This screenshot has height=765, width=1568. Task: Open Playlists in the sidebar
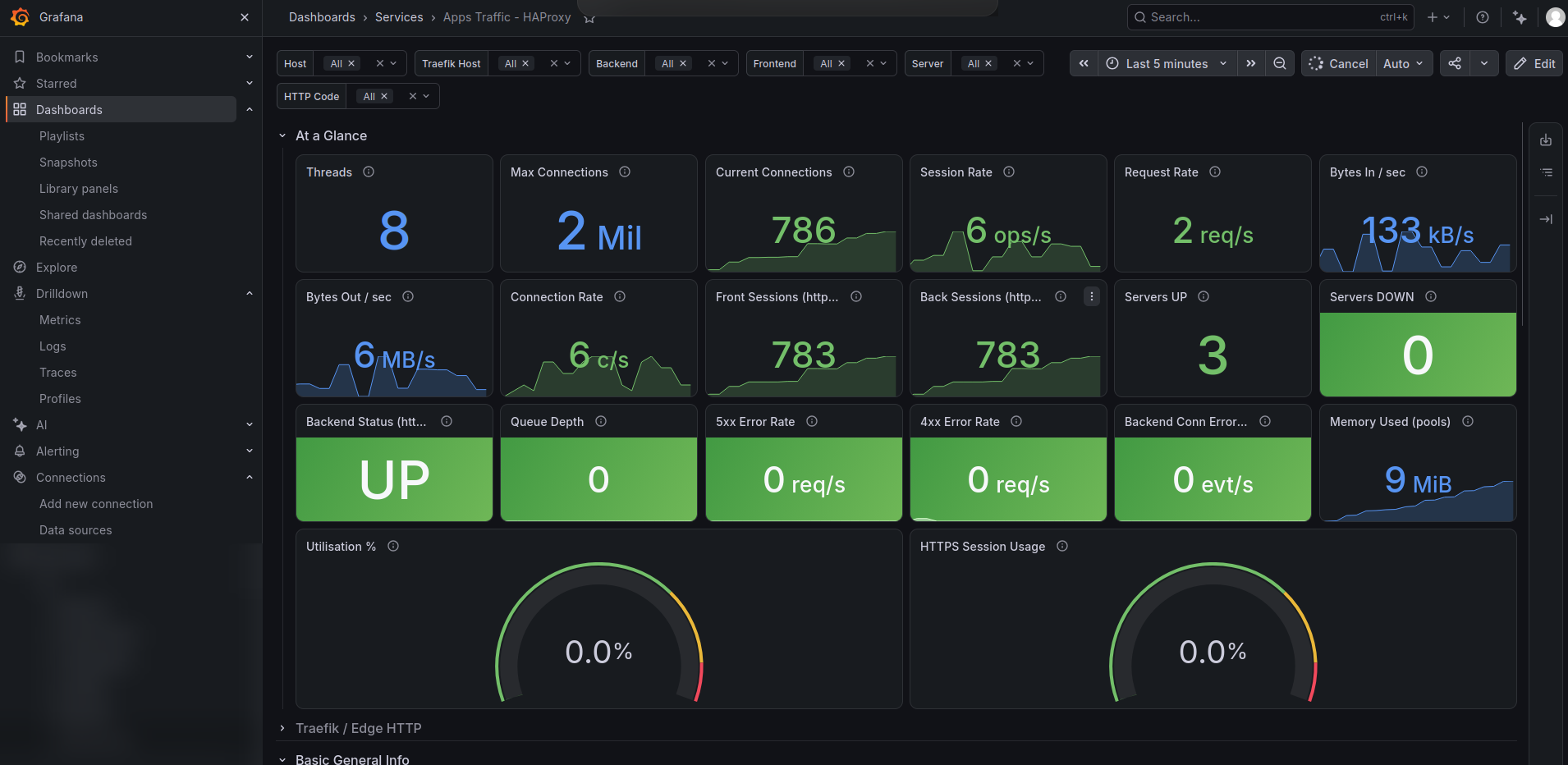tap(62, 135)
